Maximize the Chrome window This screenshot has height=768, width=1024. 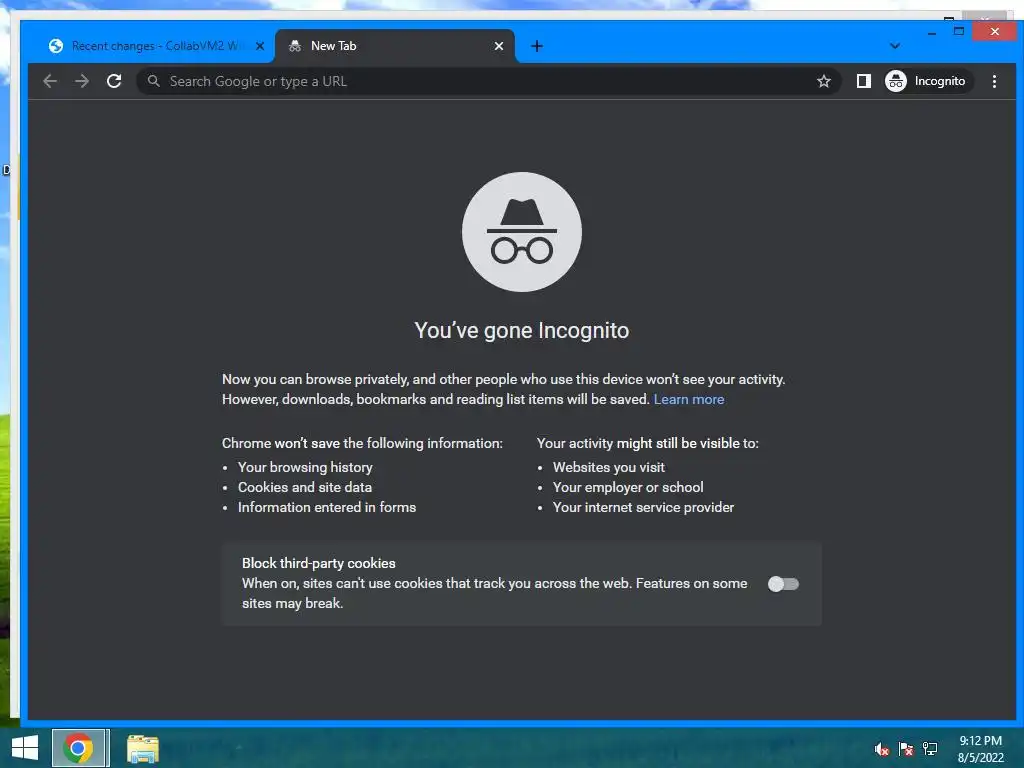point(959,31)
